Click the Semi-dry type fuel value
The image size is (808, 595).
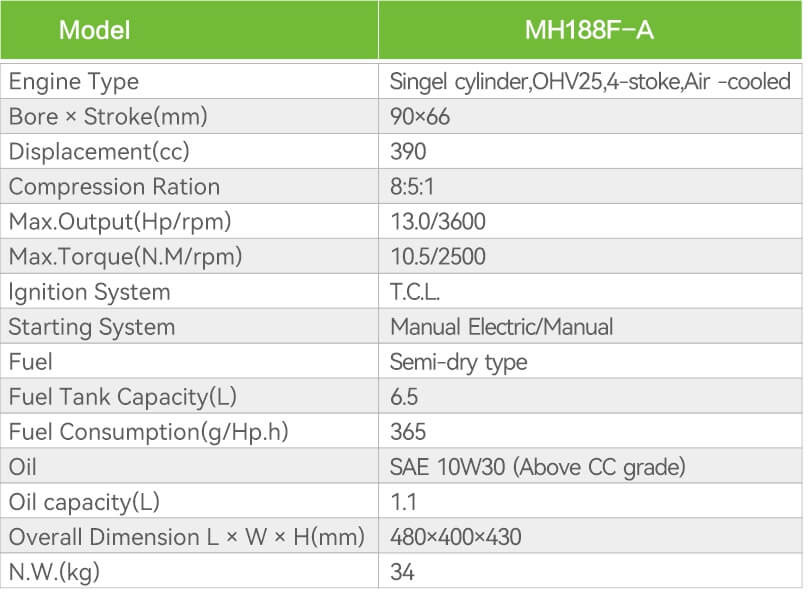[459, 363]
